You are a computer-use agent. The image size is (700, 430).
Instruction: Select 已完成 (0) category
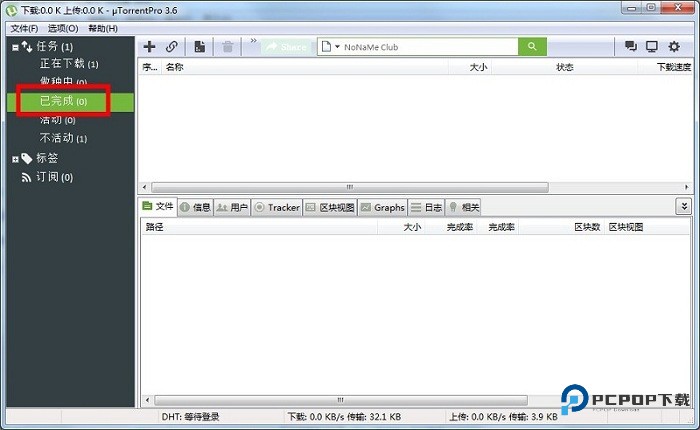click(63, 101)
